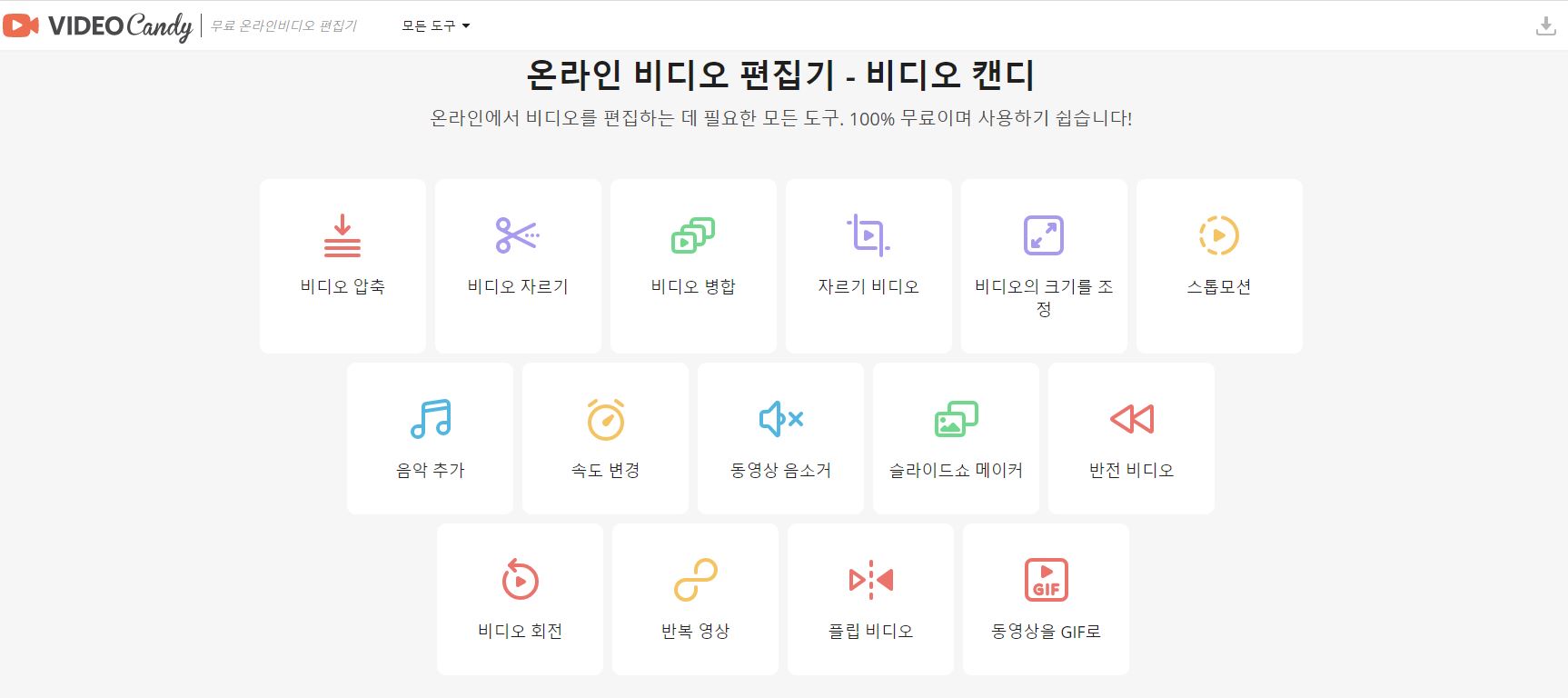Image resolution: width=1568 pixels, height=698 pixels.
Task: Click the 동영상 음소거 mute speaker icon
Action: [781, 419]
